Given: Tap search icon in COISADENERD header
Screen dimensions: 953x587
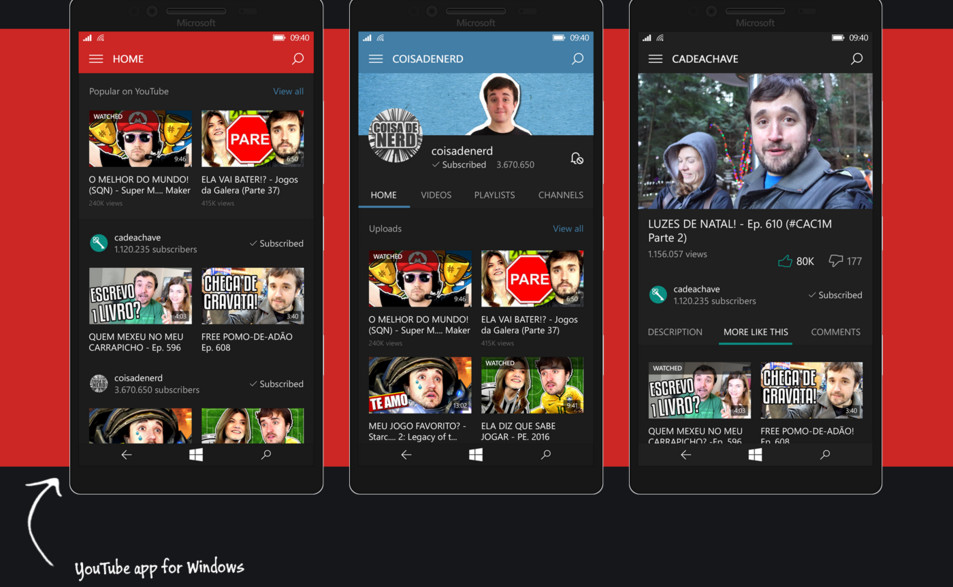Looking at the screenshot, I should [x=577, y=59].
